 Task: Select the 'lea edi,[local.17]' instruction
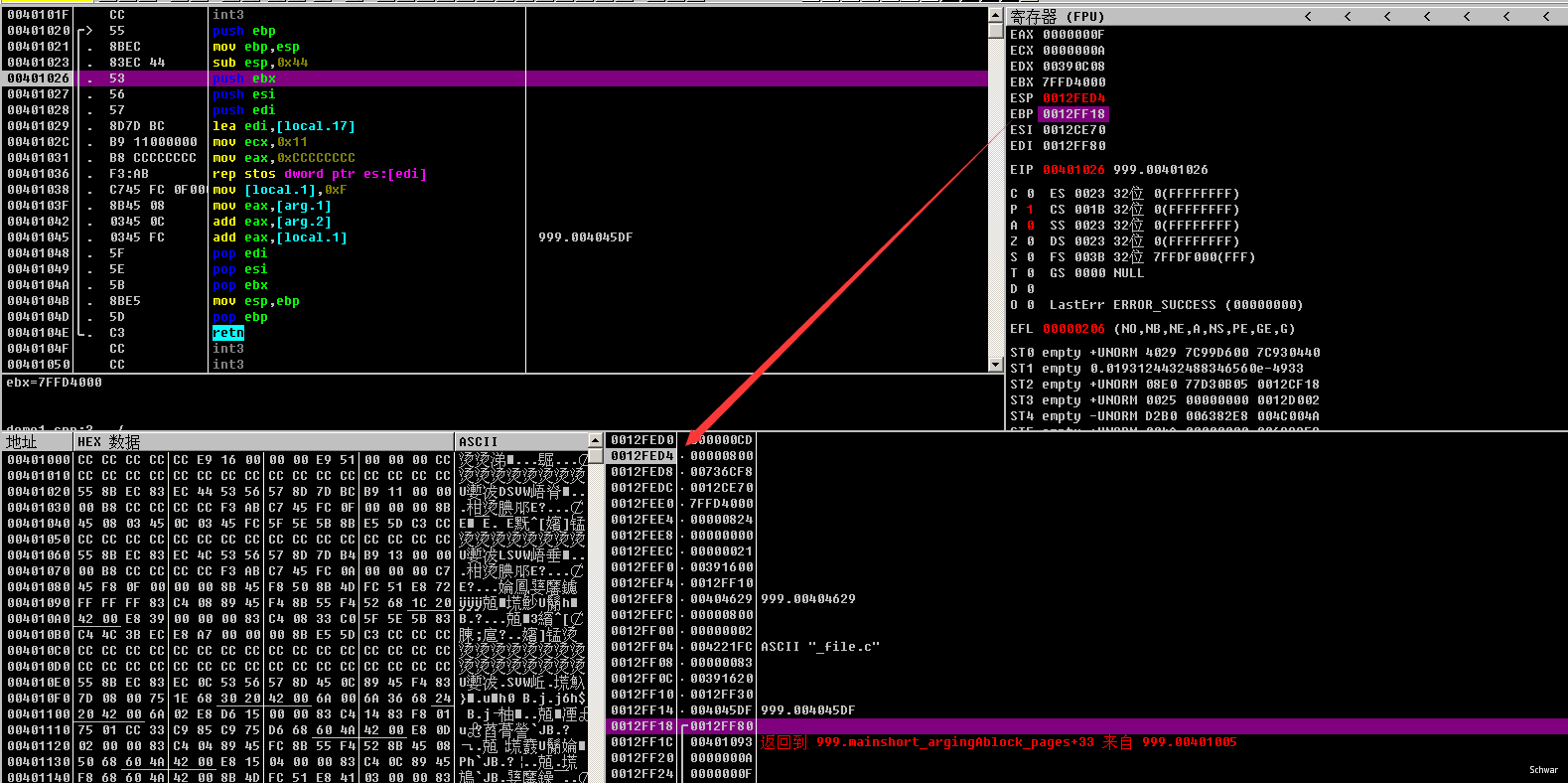284,126
